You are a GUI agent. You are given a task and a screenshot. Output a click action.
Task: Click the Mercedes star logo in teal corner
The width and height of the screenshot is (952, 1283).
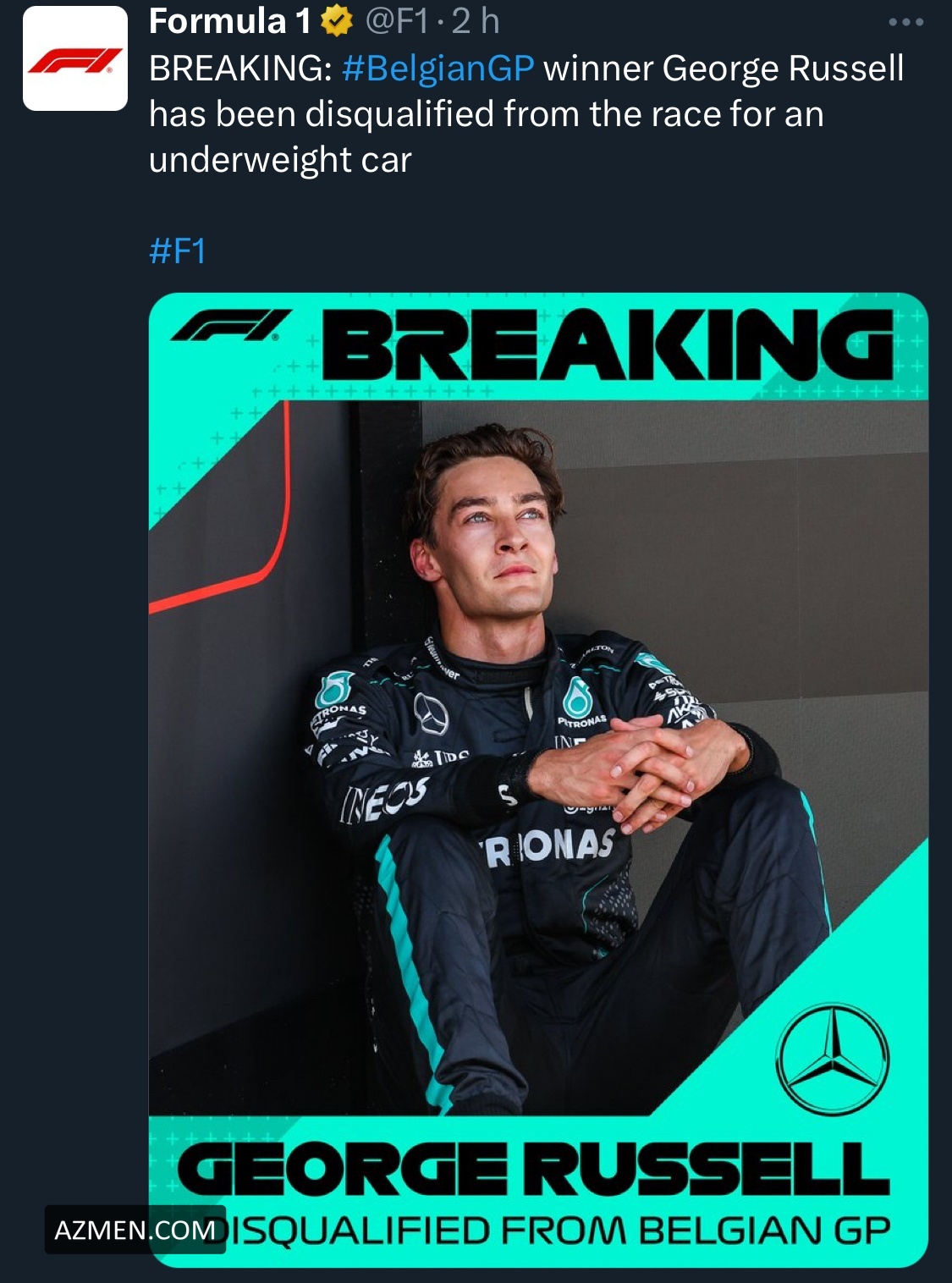pyautogui.click(x=833, y=1059)
